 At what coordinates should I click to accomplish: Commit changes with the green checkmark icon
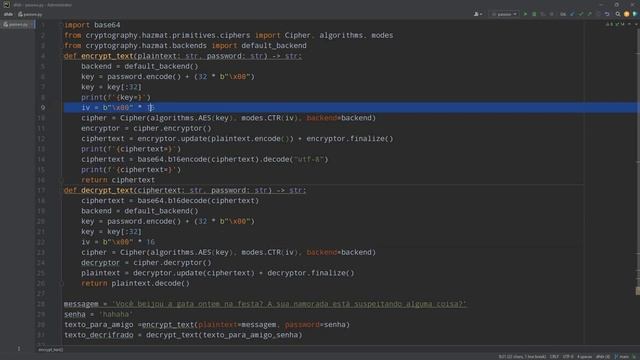(581, 14)
